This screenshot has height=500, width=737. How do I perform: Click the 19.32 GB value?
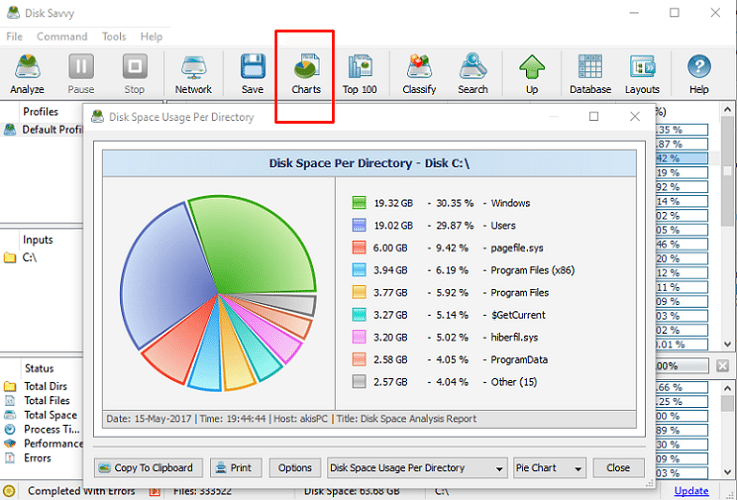point(393,203)
